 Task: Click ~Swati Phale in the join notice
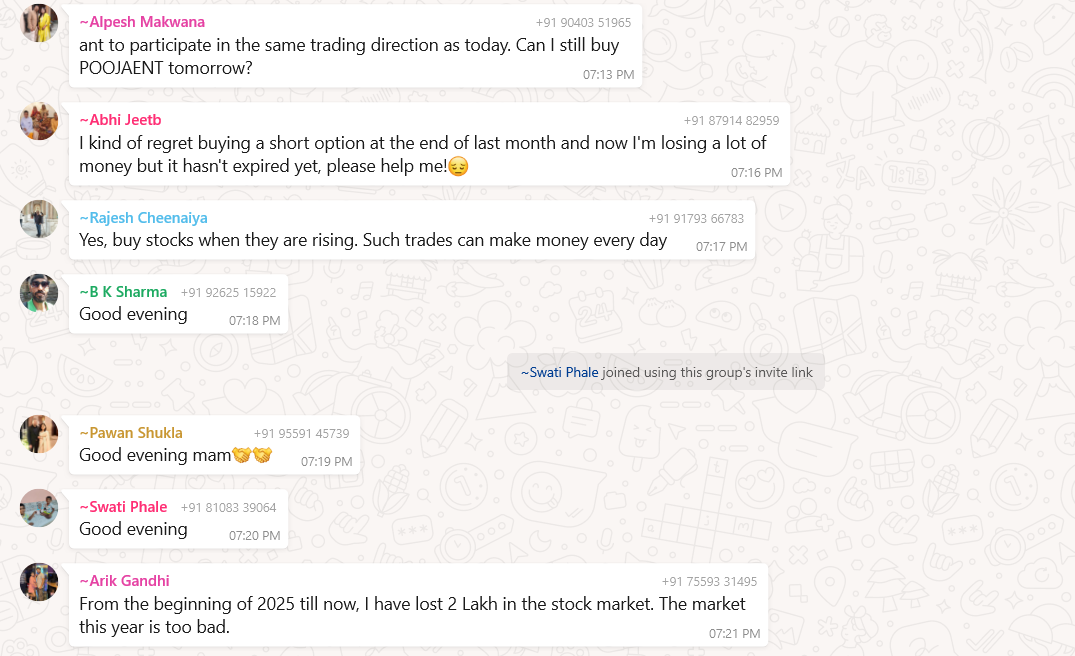tap(559, 372)
